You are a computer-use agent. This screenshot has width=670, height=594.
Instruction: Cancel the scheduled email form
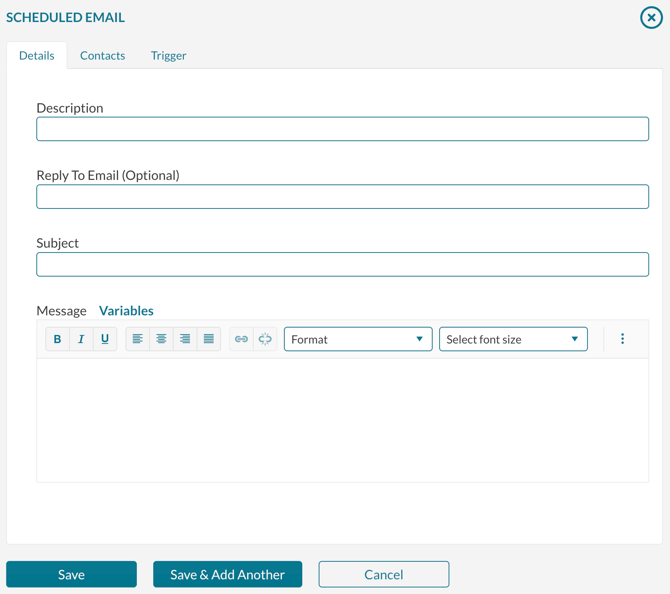[384, 574]
